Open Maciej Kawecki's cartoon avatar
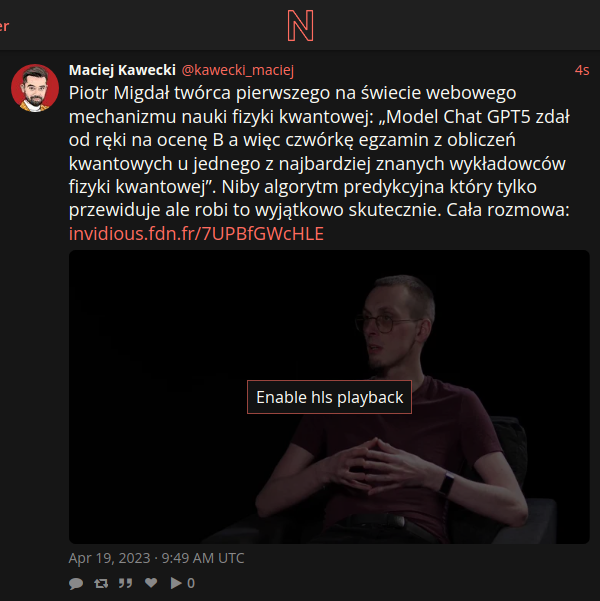This screenshot has height=601, width=600. click(x=35, y=88)
